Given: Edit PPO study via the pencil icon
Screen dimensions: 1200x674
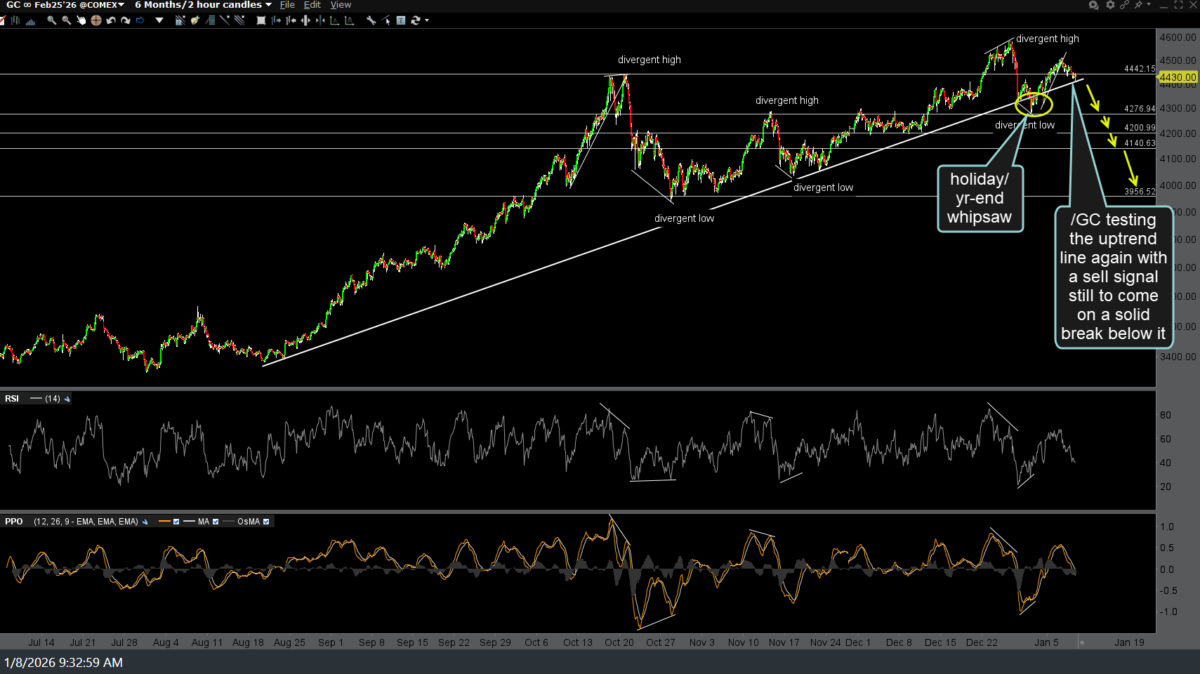Looking at the screenshot, I should pos(145,521).
